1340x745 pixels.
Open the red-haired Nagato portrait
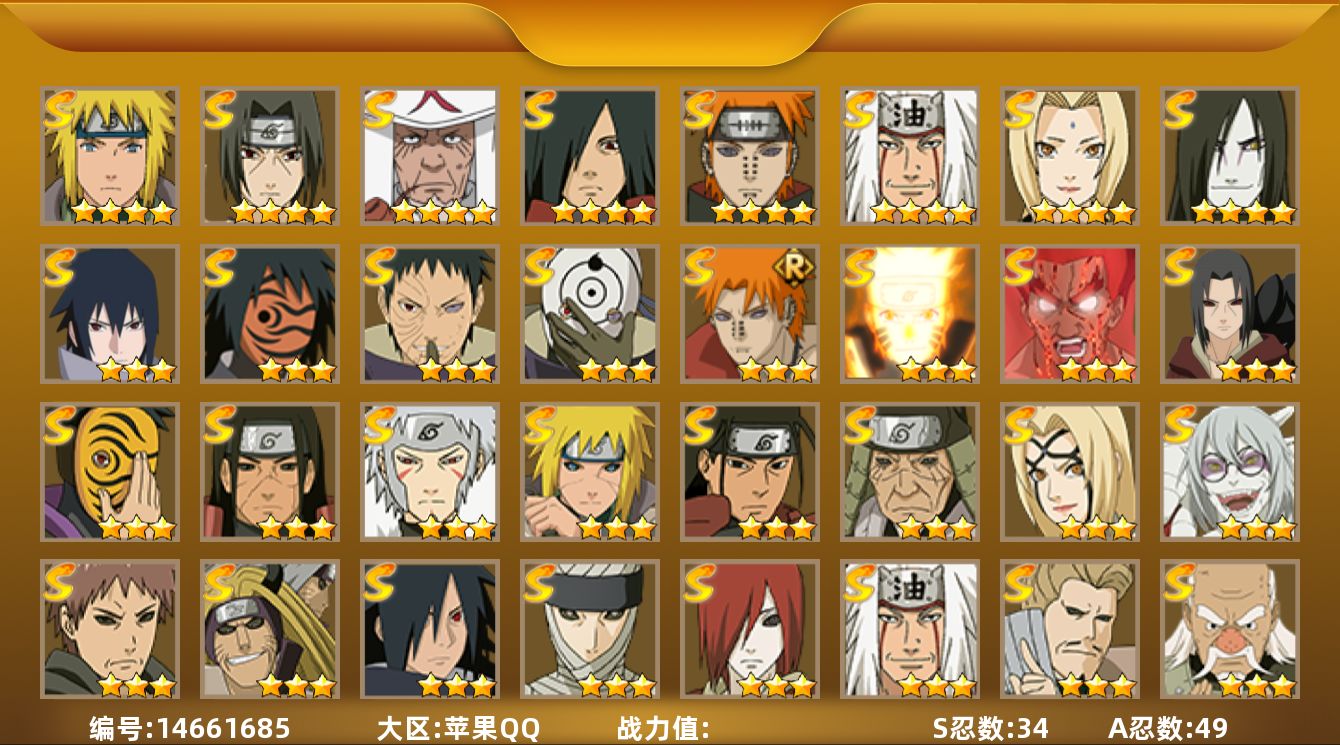(749, 629)
